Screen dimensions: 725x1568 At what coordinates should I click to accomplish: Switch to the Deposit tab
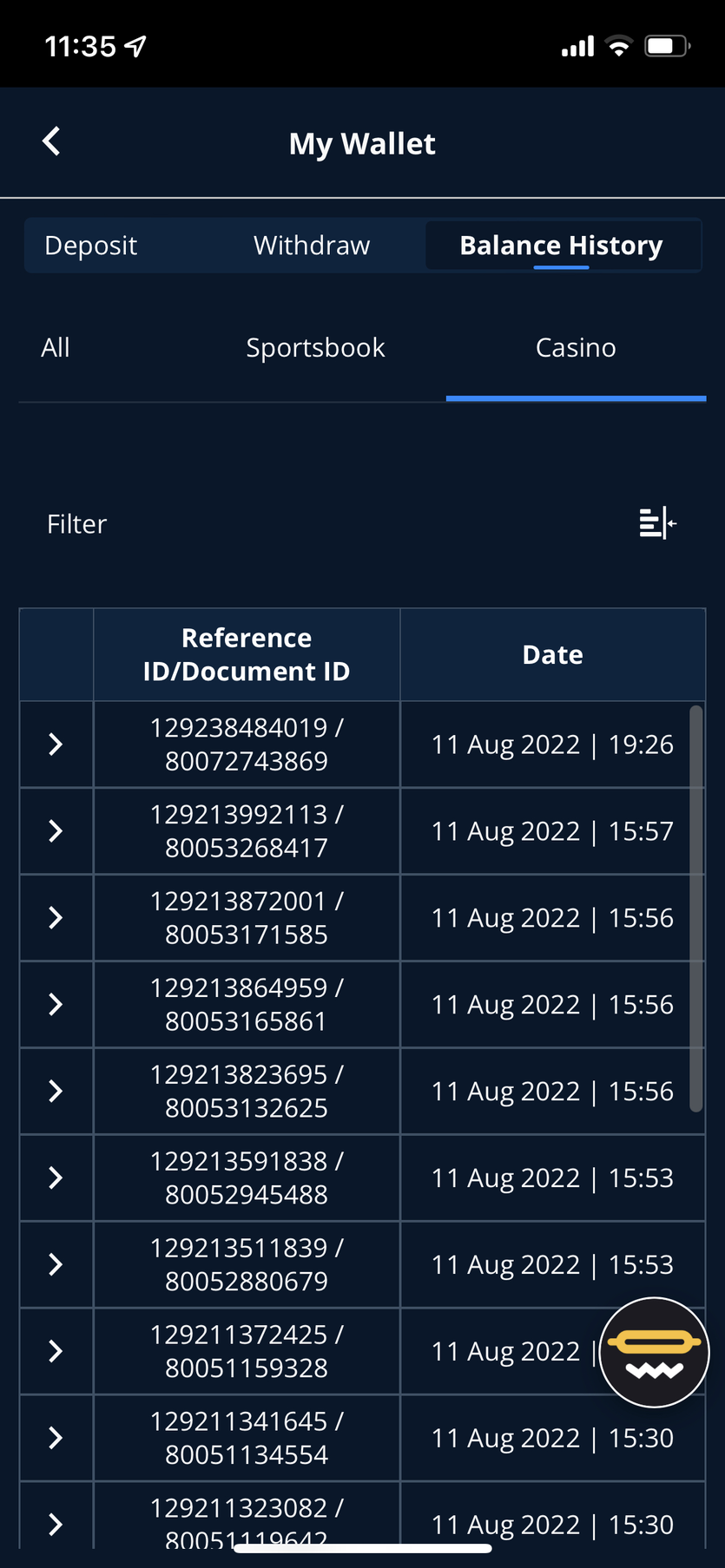tap(90, 246)
